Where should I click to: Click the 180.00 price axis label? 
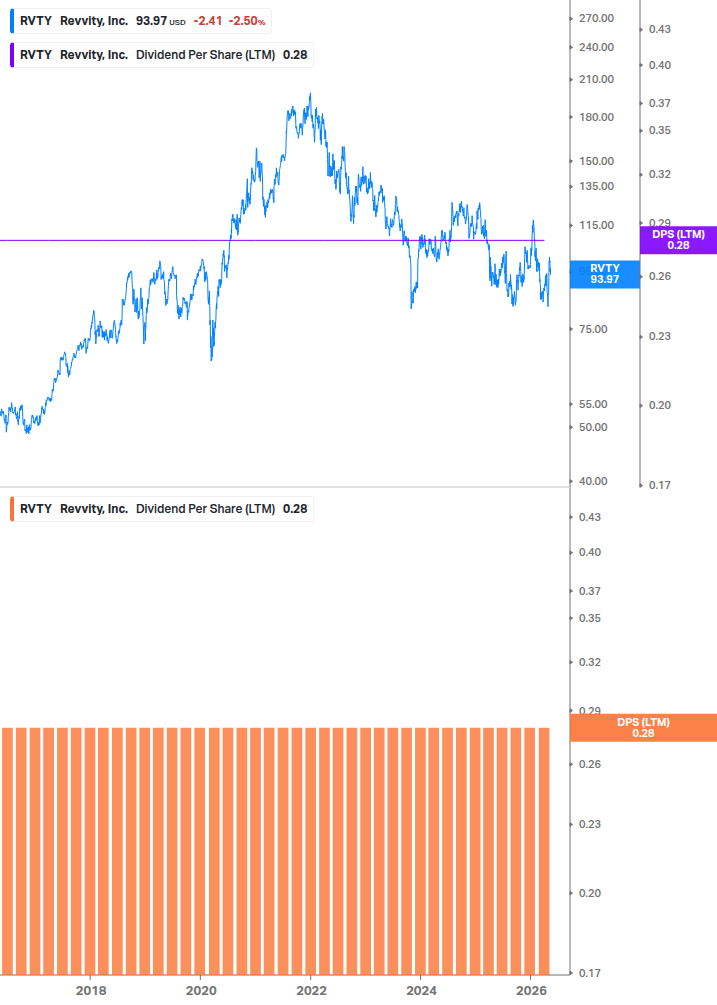pyautogui.click(x=597, y=117)
